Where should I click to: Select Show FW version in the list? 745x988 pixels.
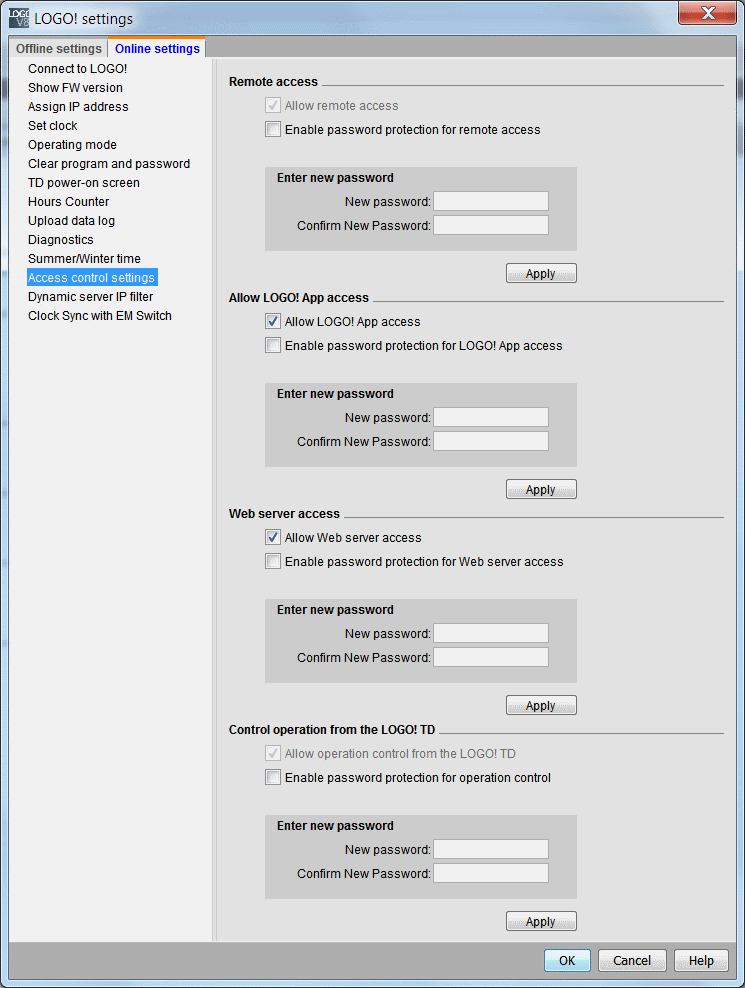(x=75, y=88)
